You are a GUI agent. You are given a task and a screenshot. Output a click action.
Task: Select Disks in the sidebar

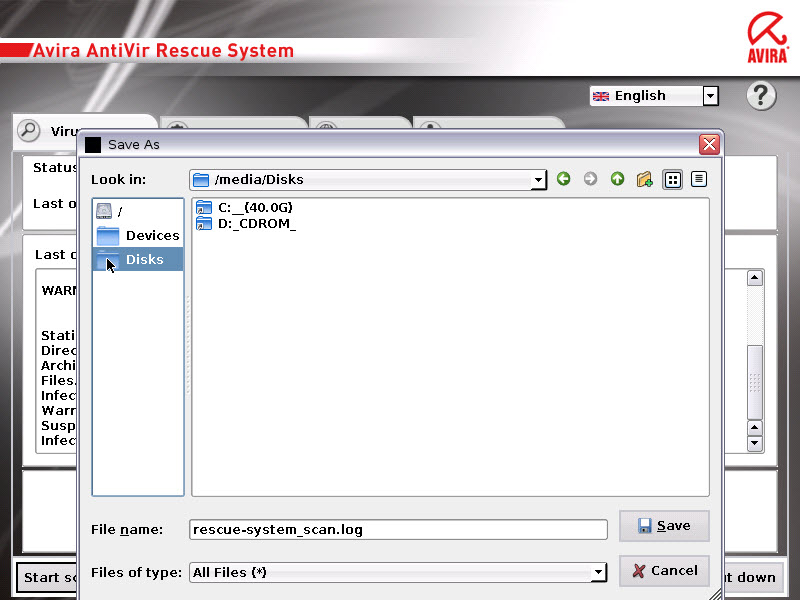click(x=138, y=259)
